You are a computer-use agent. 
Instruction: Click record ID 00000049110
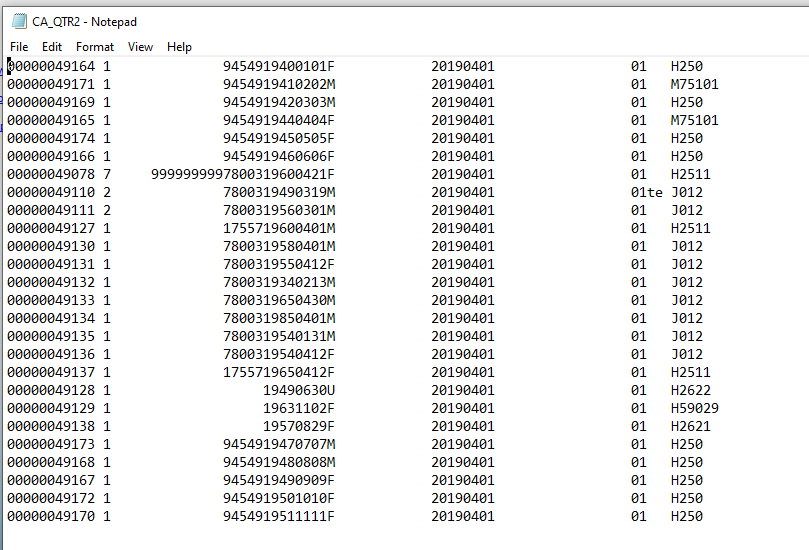coord(51,192)
